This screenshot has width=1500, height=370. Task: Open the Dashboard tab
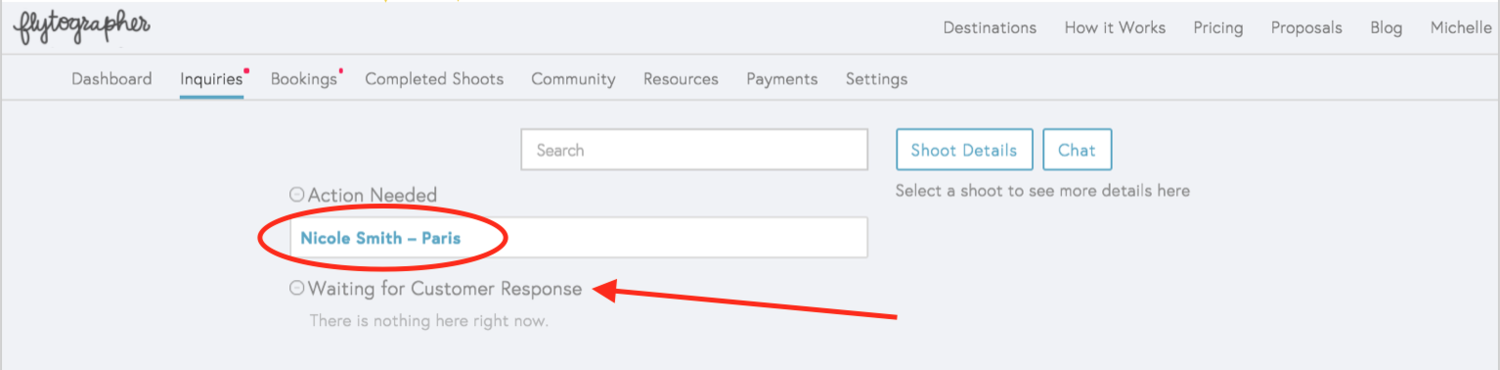tap(112, 79)
